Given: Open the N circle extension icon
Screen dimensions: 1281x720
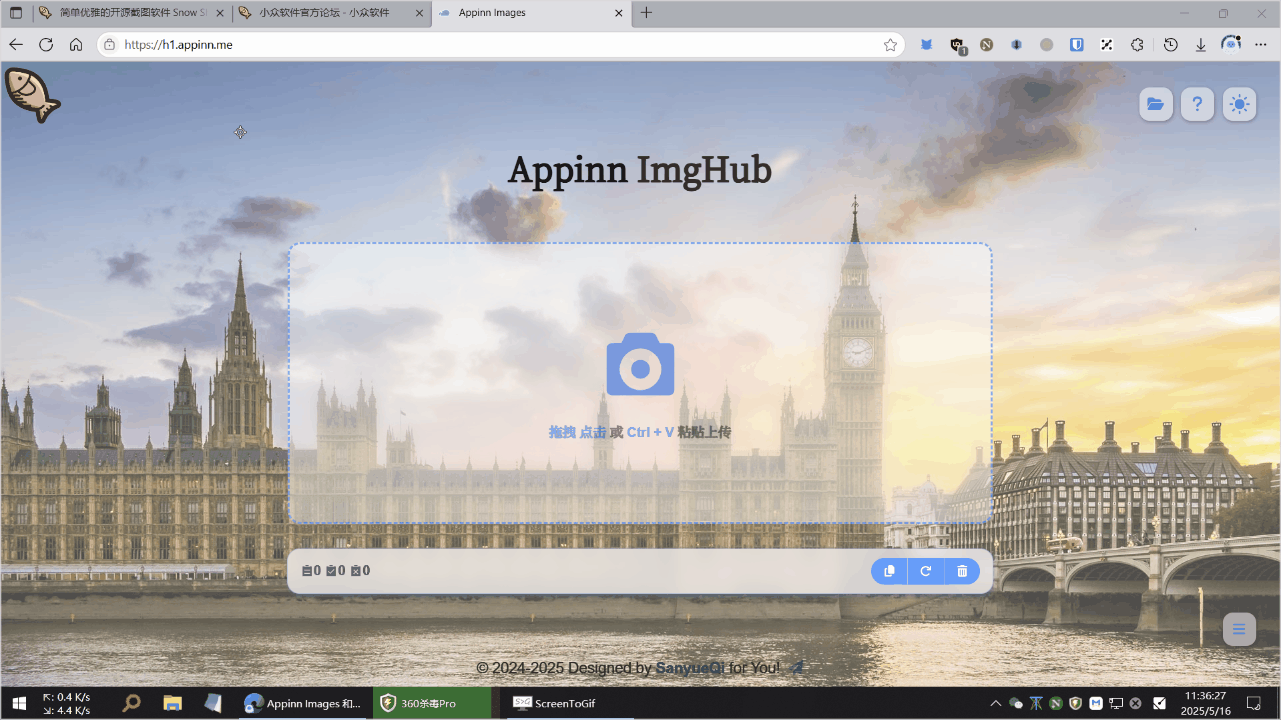Looking at the screenshot, I should (x=987, y=45).
